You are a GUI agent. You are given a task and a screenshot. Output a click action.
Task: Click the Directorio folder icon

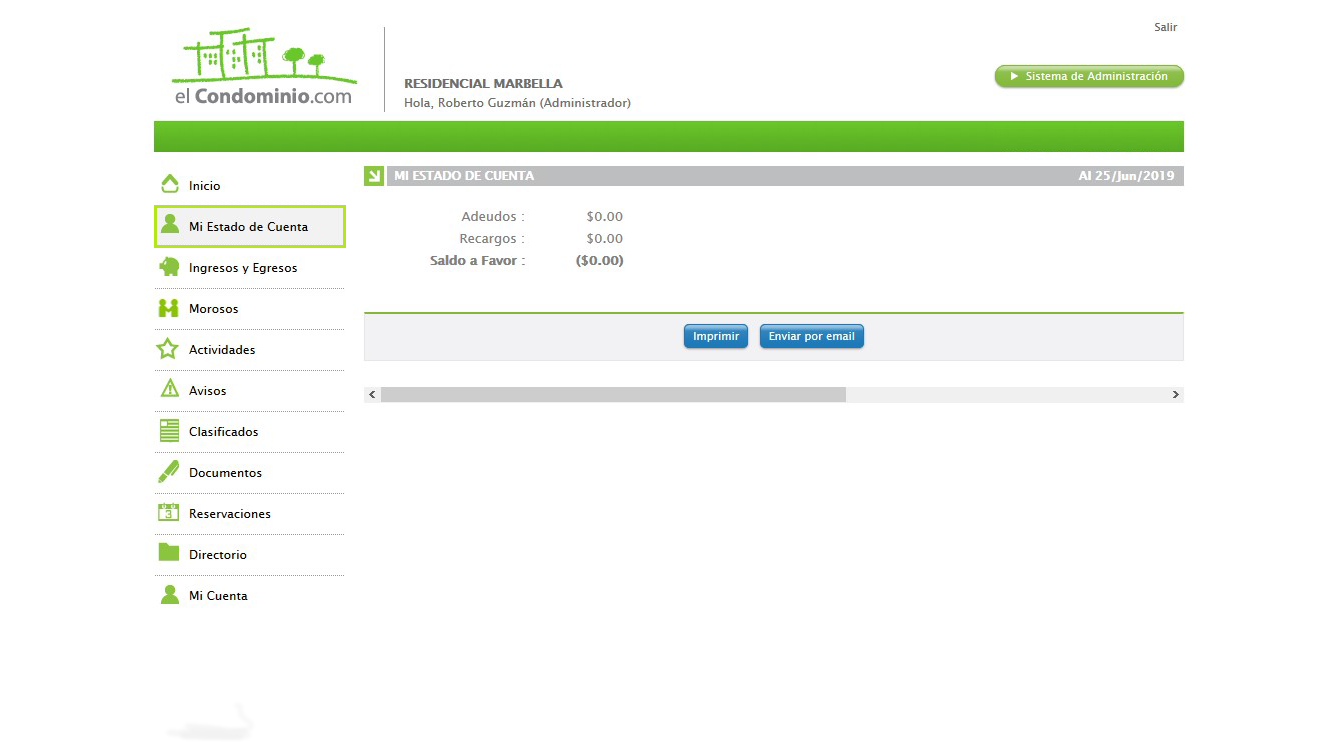tap(168, 552)
